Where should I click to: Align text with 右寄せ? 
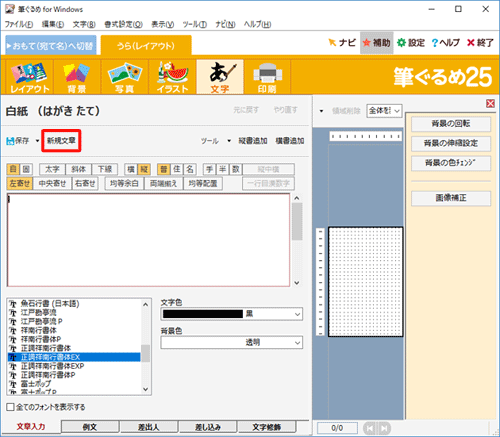click(x=85, y=183)
